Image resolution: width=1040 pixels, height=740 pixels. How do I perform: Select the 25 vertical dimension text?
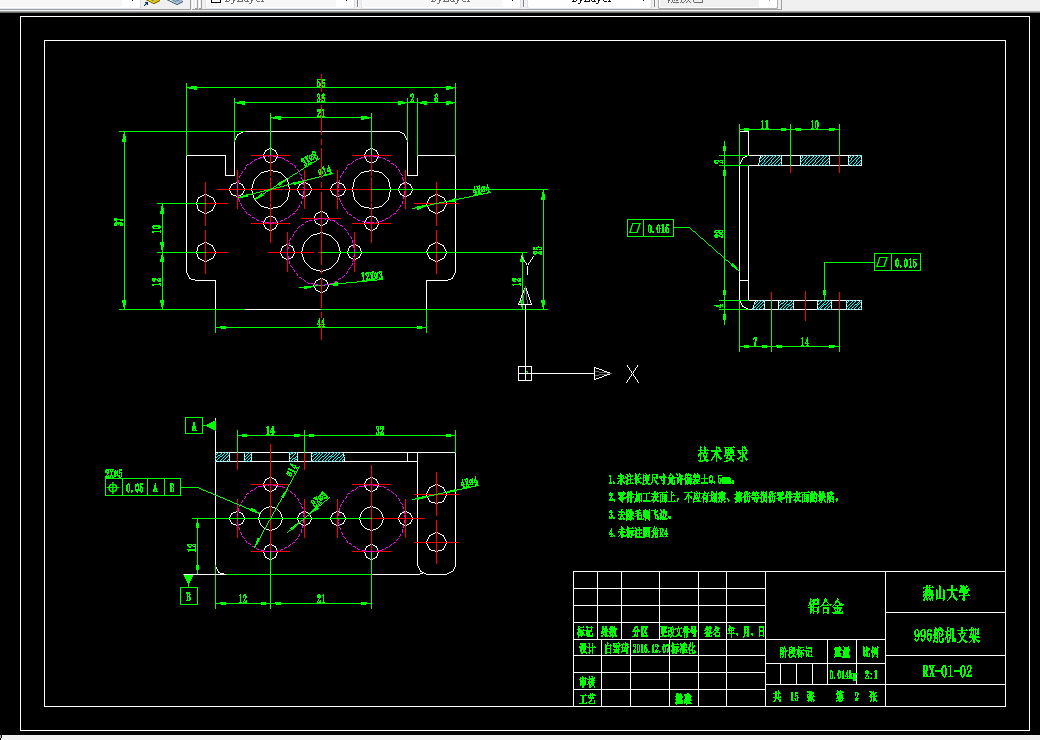point(538,251)
